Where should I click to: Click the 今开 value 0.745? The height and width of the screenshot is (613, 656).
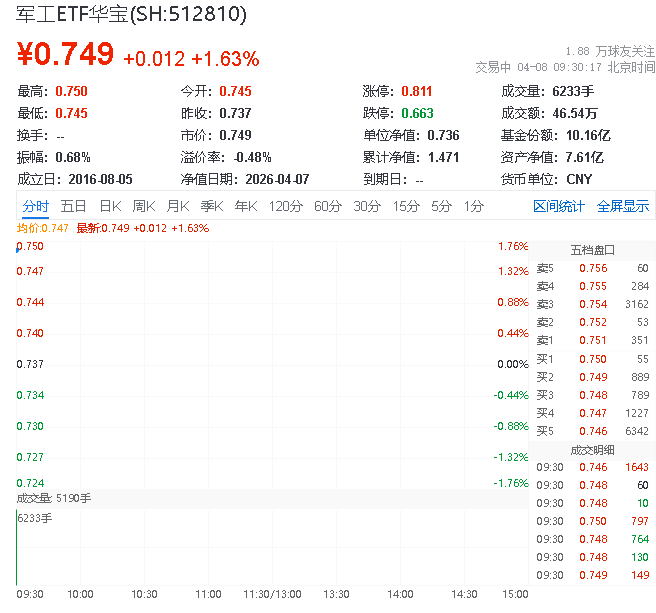point(236,91)
